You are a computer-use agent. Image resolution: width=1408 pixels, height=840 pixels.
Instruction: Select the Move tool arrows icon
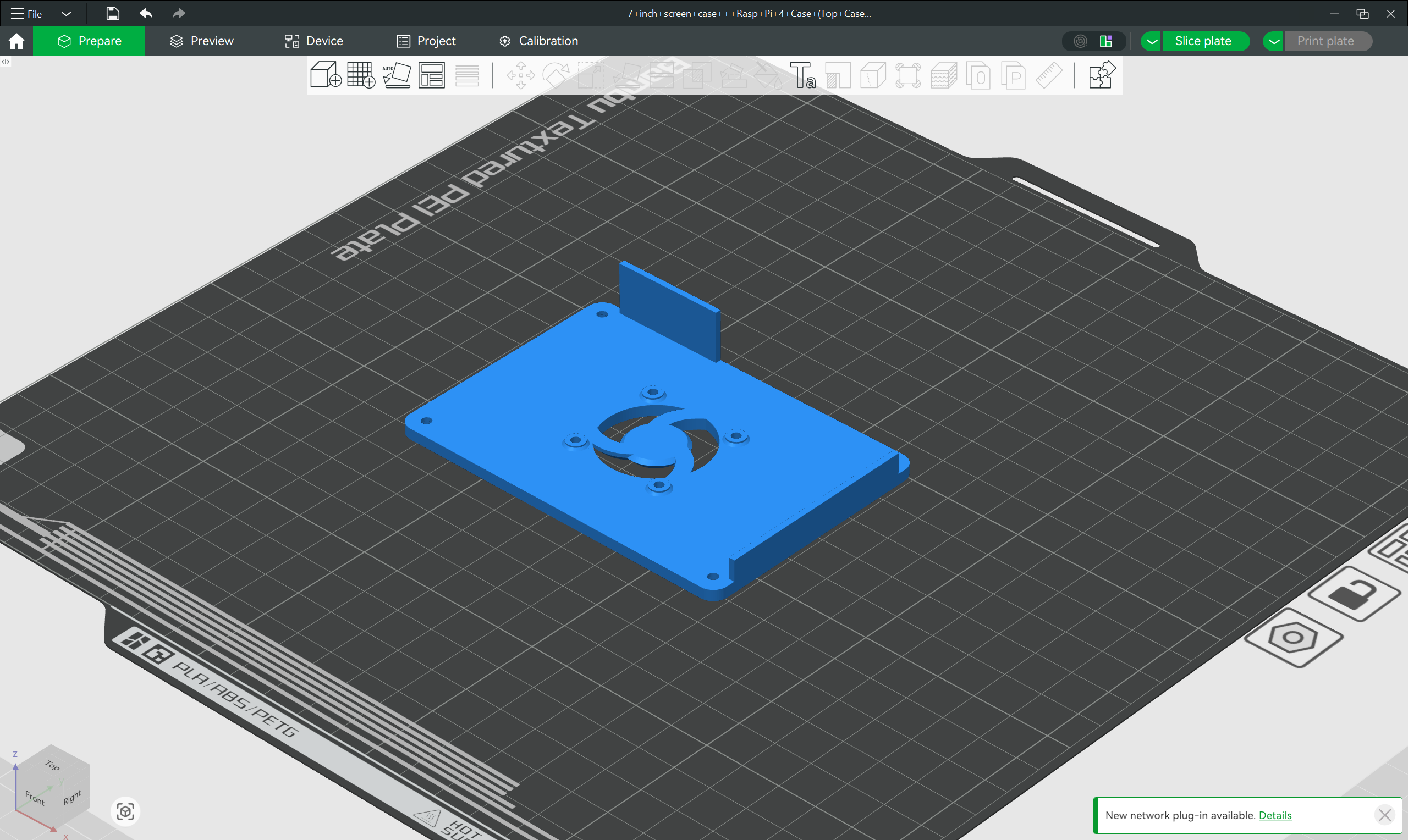click(520, 75)
